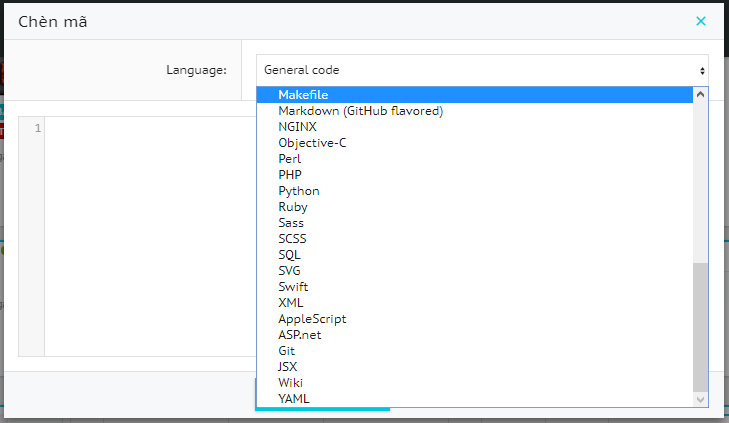
Task: Select Python as code language
Action: [x=299, y=191]
